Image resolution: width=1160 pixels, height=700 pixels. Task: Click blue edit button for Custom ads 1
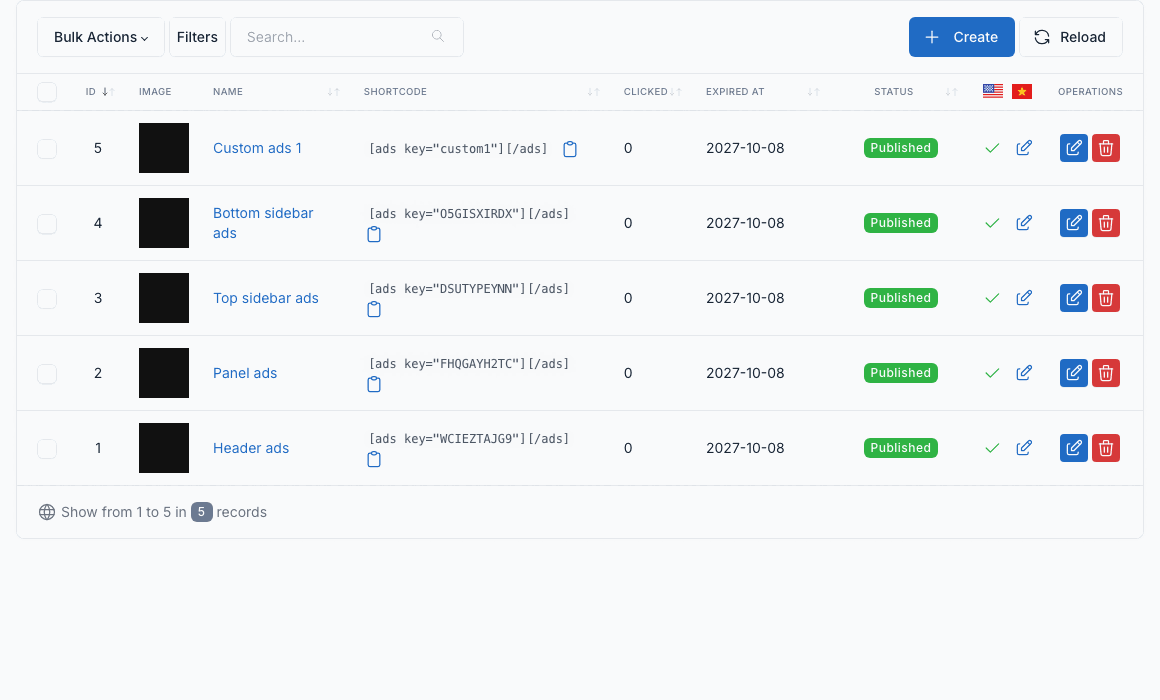(x=1073, y=148)
